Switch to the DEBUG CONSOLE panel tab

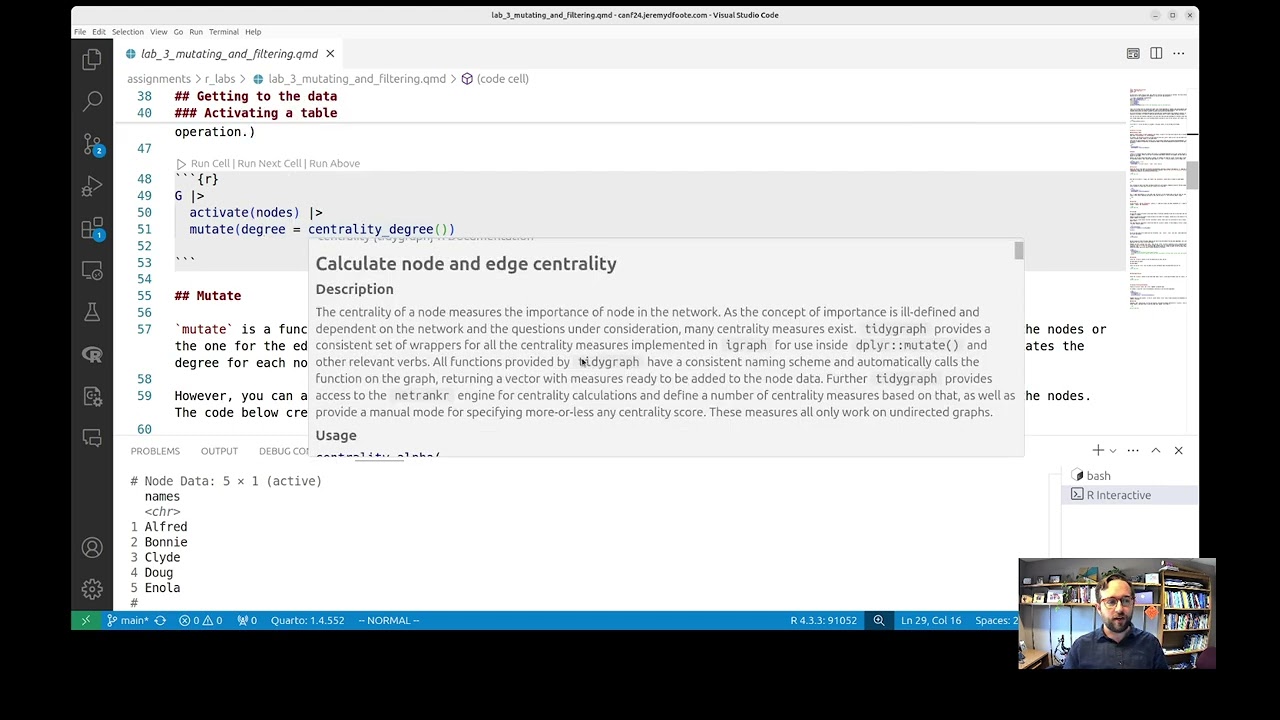coord(283,451)
